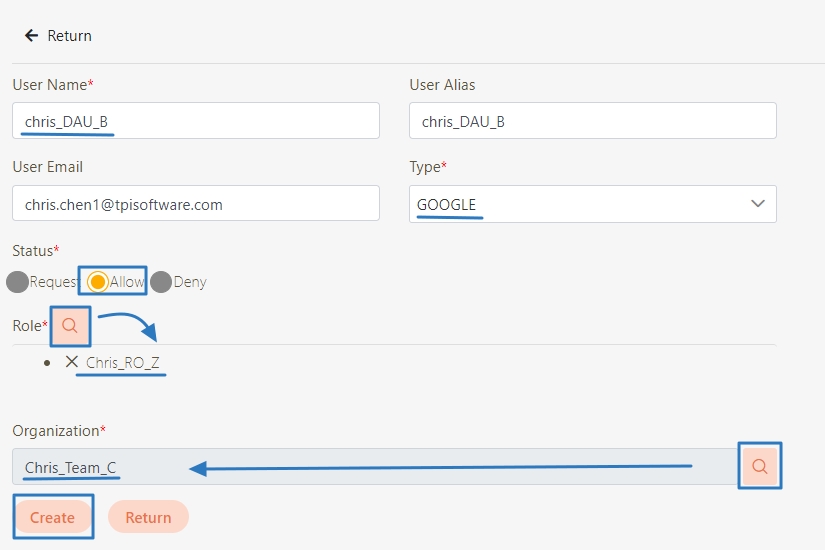Click the Organization field showing Chris_Team_C

point(375,467)
